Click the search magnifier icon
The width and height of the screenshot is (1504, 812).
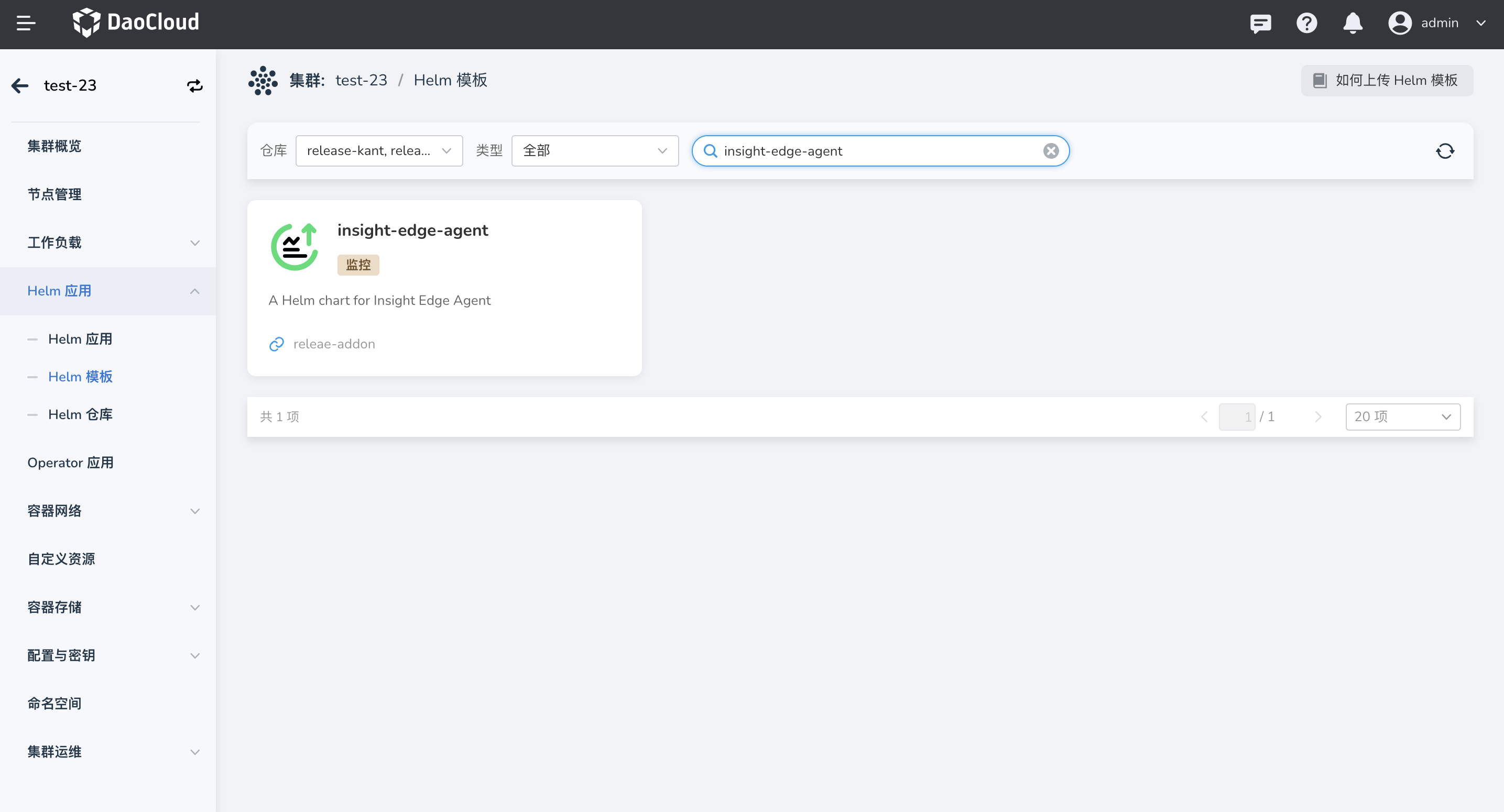[x=710, y=151]
